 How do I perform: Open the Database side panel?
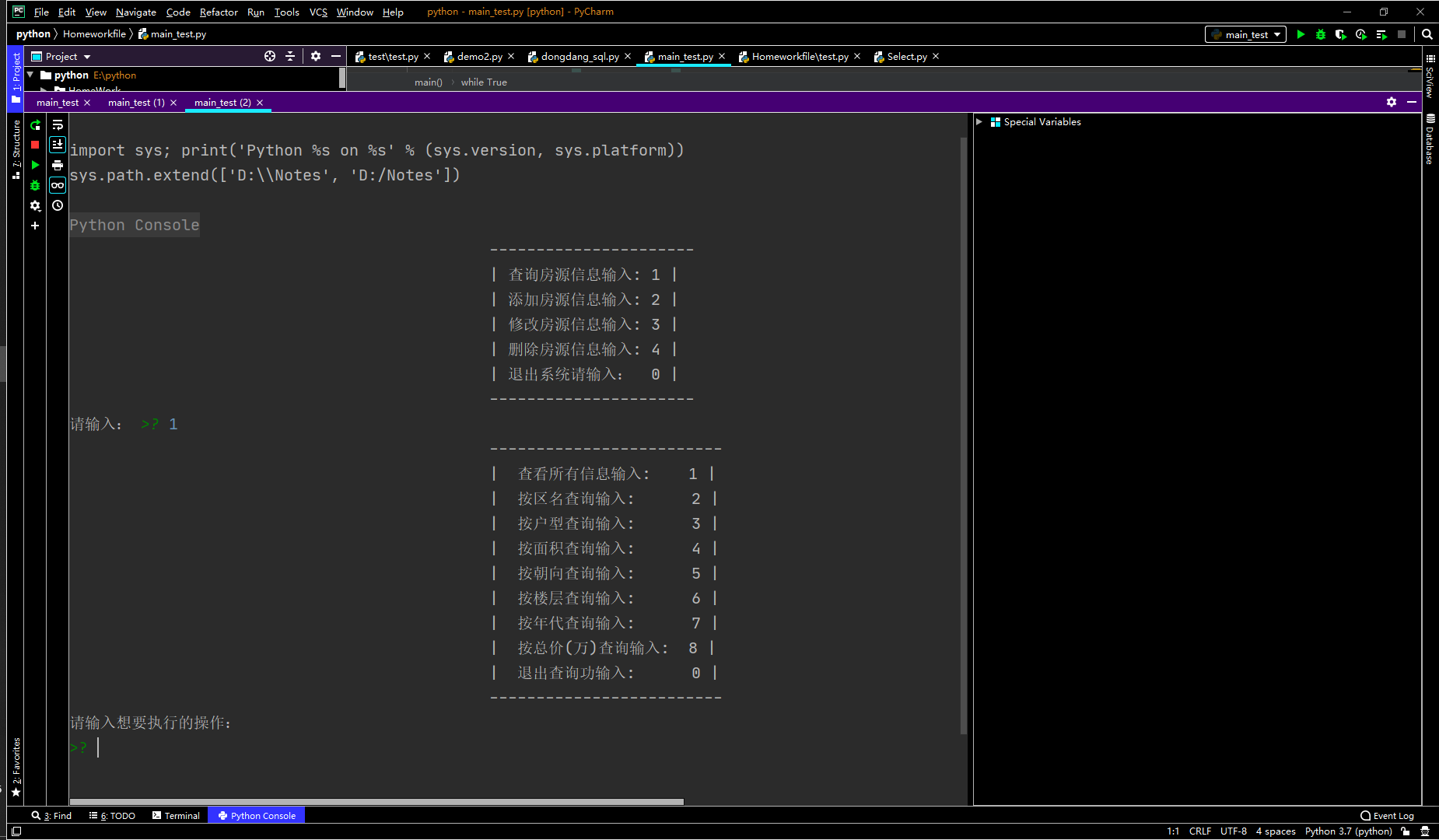[x=1430, y=139]
